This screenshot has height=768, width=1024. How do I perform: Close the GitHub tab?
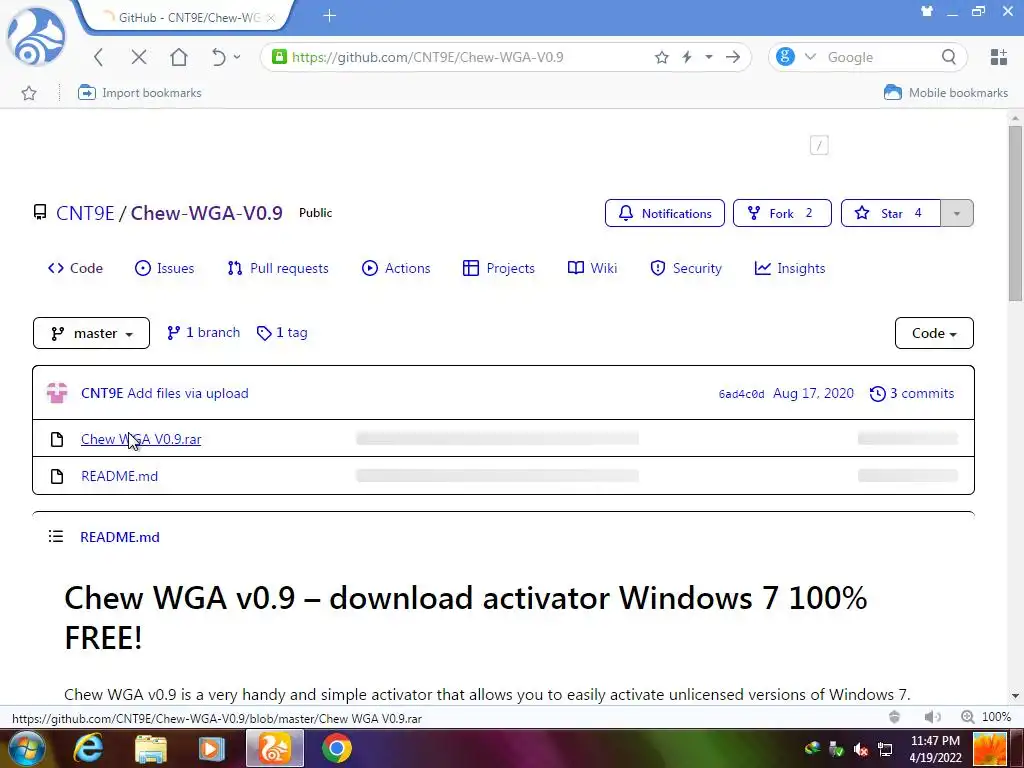(270, 18)
